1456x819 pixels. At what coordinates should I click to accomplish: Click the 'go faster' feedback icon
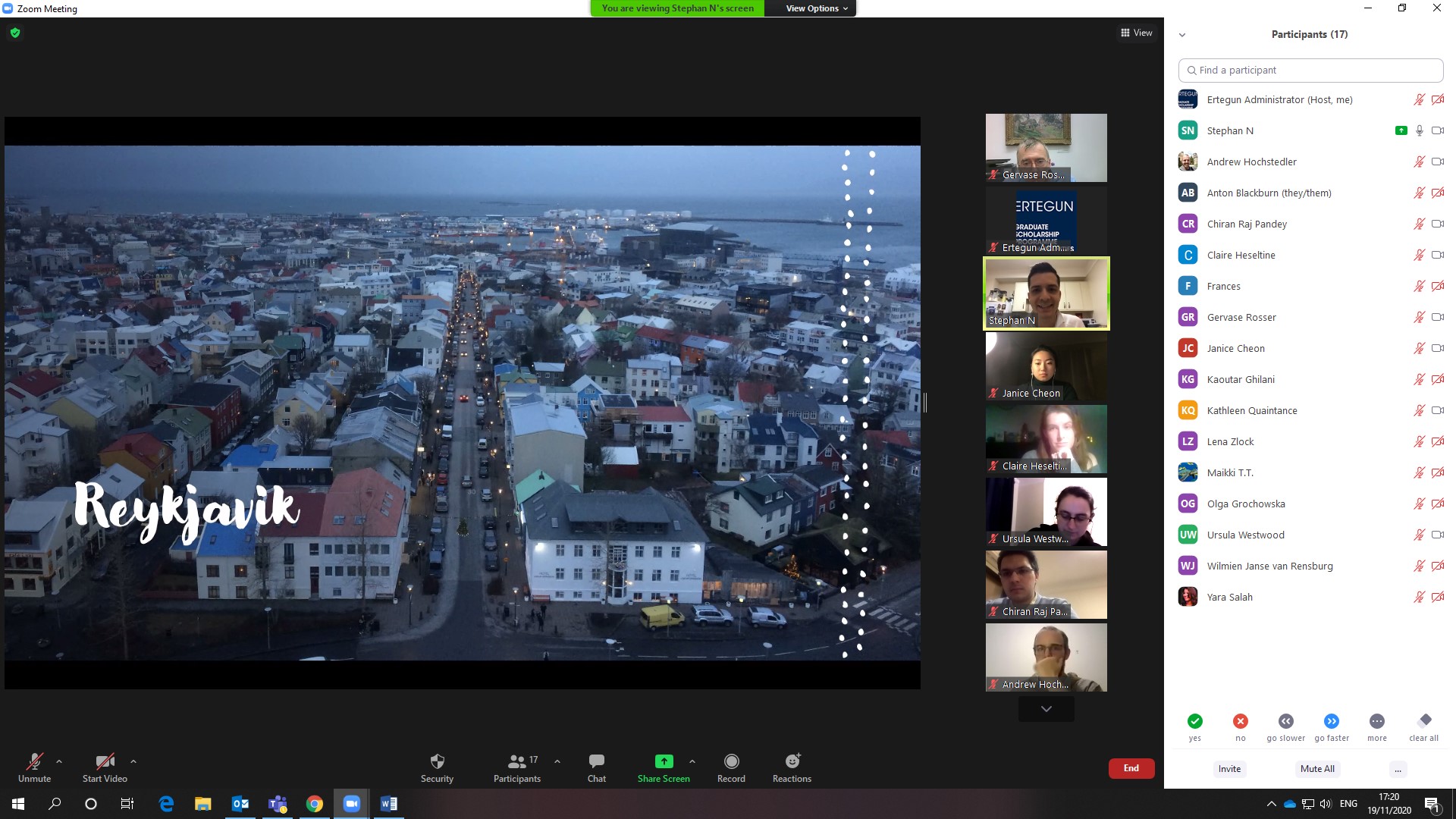[1332, 721]
